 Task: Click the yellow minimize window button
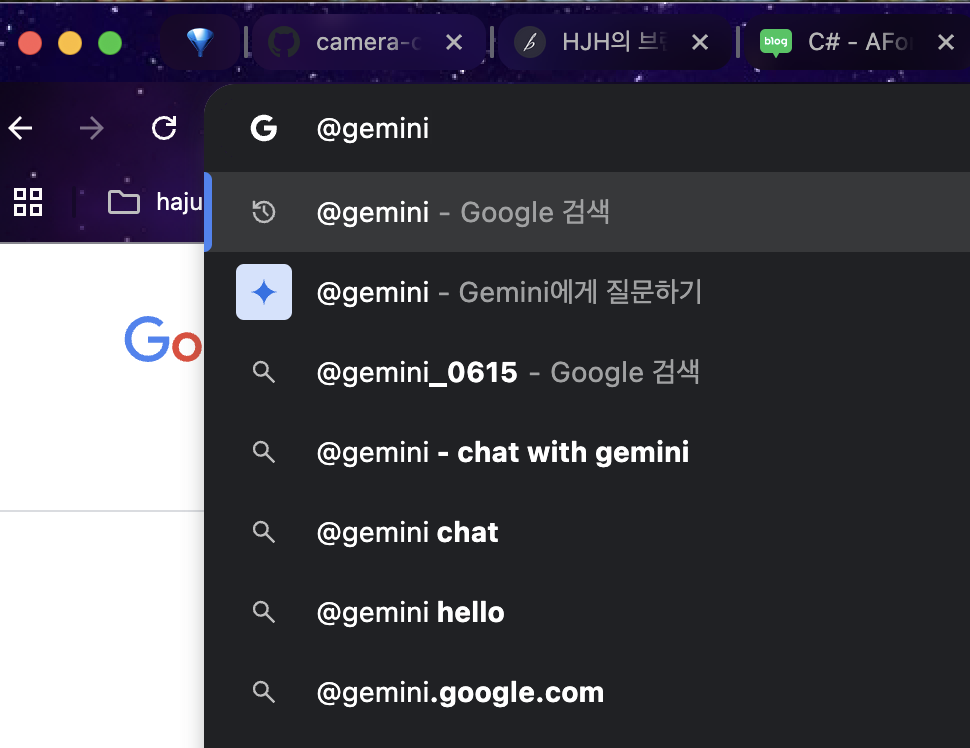70,43
